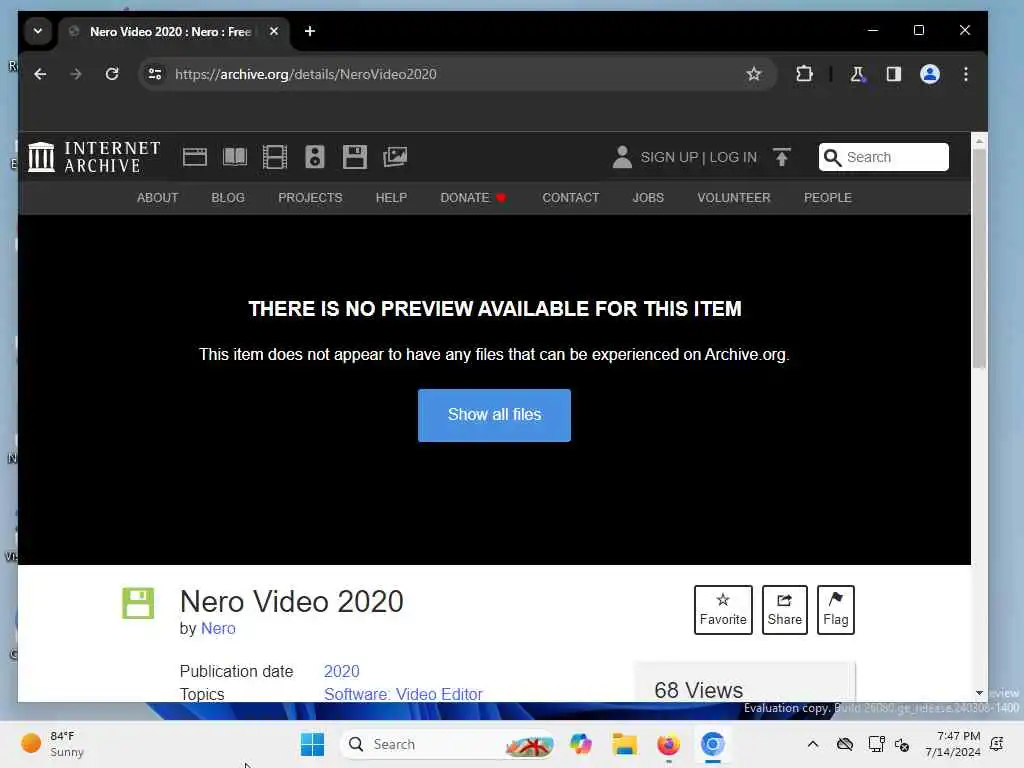Toggle the browser side panel icon
1024x768 pixels.
(893, 74)
